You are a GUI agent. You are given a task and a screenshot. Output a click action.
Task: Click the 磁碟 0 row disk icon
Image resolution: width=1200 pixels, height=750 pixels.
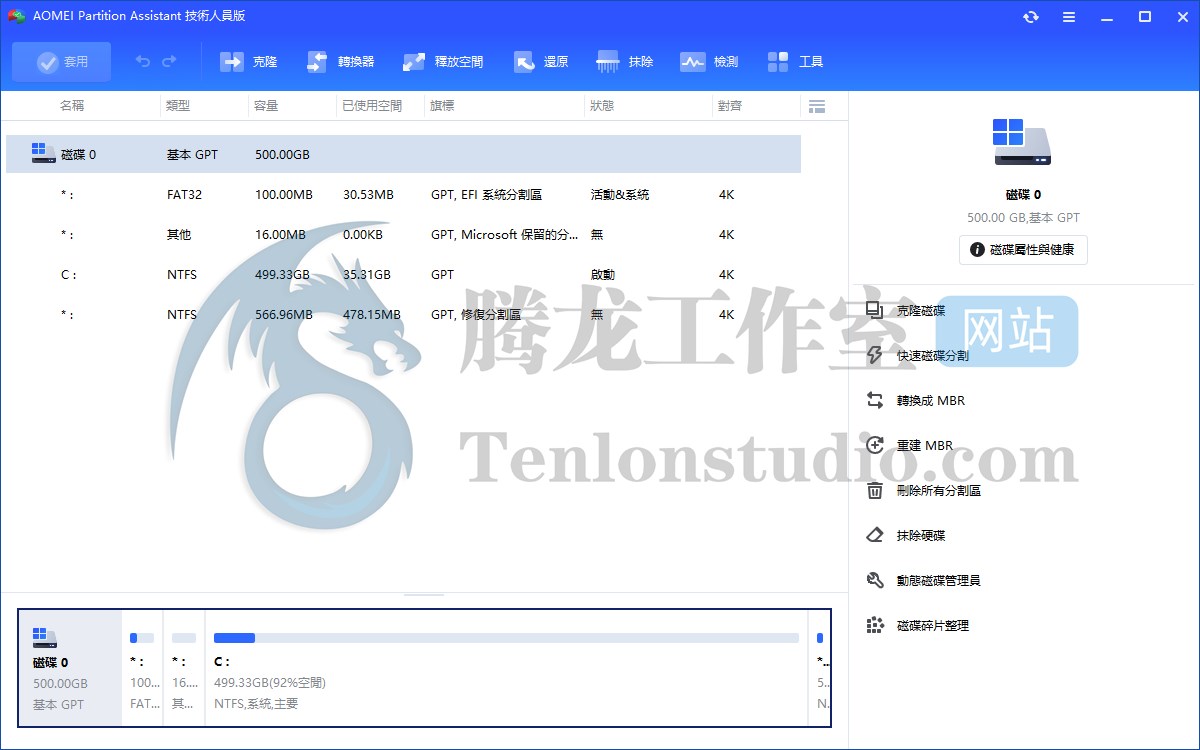(x=43, y=153)
